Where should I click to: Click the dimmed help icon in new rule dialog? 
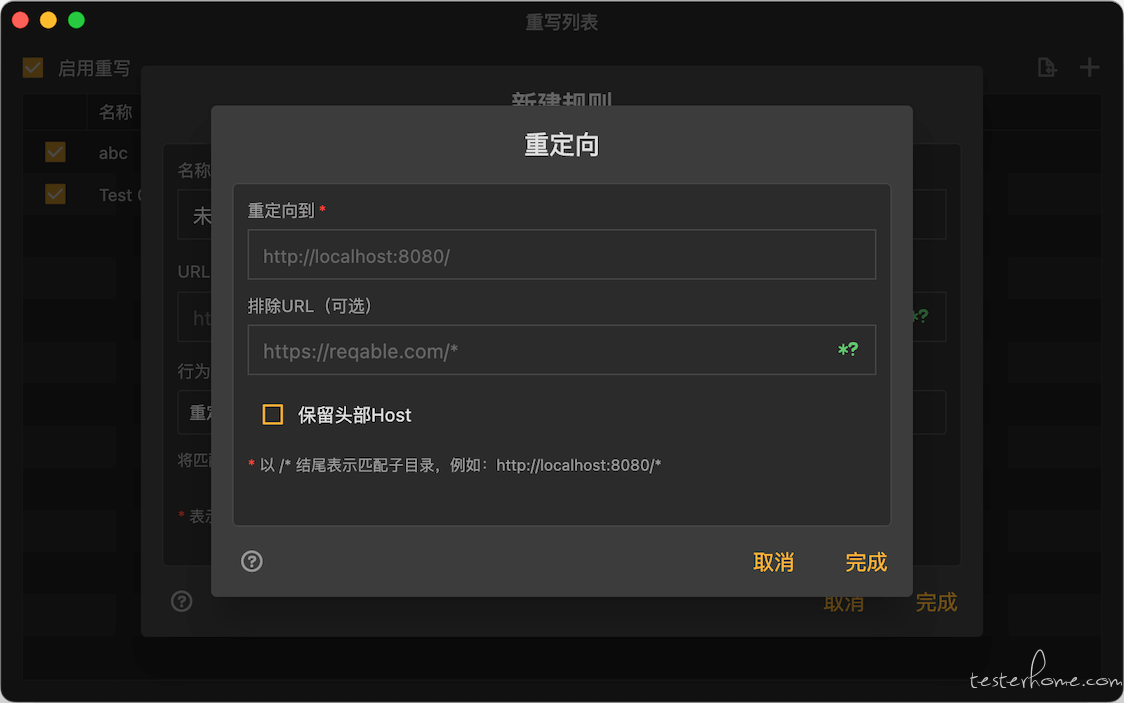tap(182, 601)
